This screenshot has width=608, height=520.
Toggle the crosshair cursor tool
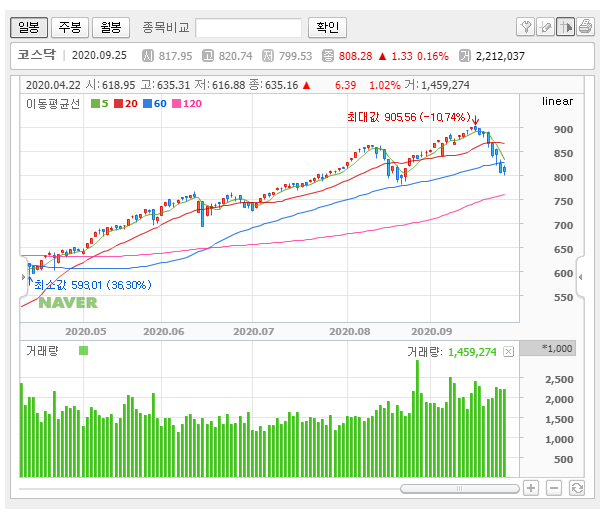[565, 27]
